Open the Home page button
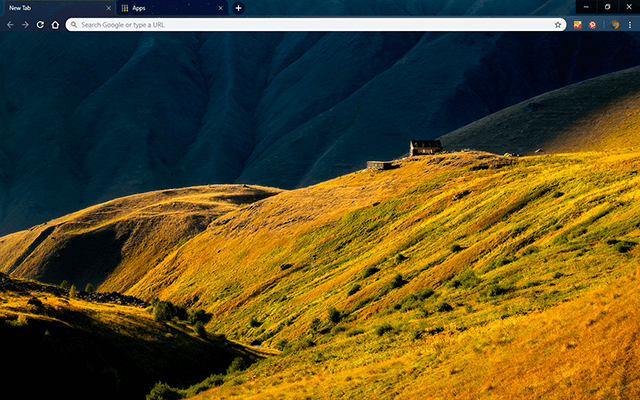The width and height of the screenshot is (640, 400). (x=55, y=24)
